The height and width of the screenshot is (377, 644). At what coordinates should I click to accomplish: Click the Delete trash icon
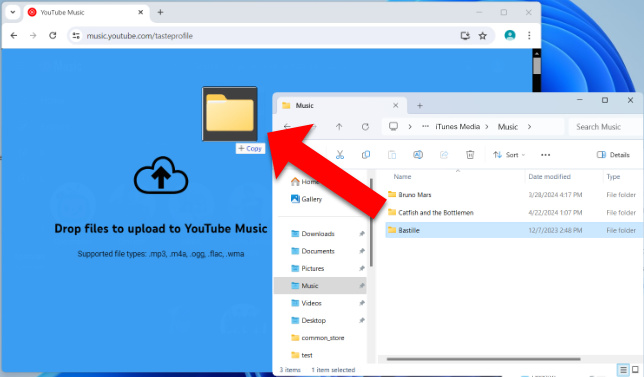point(470,155)
